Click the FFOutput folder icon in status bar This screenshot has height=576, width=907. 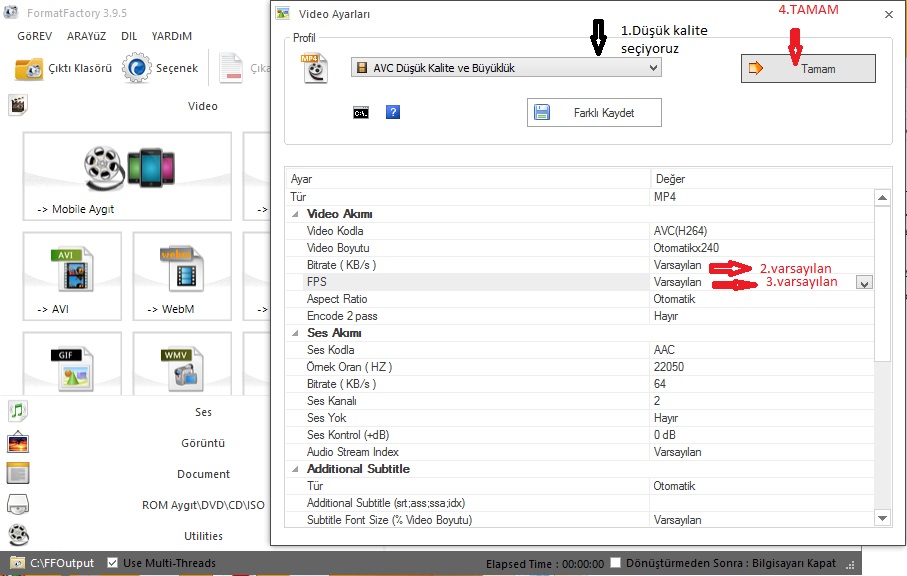pyautogui.click(x=17, y=563)
